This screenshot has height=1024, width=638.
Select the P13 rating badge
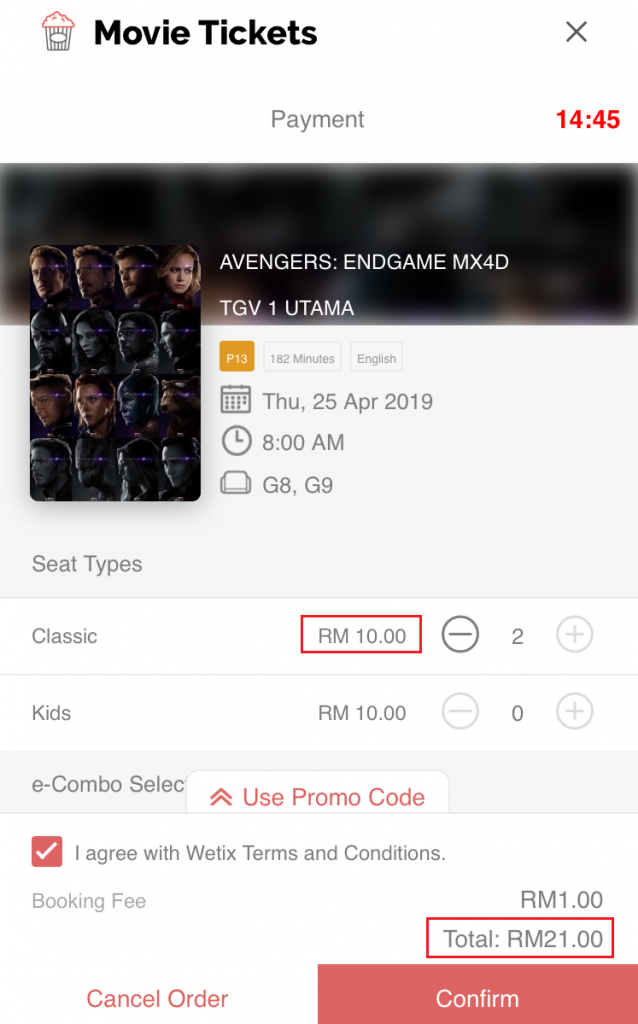[237, 357]
